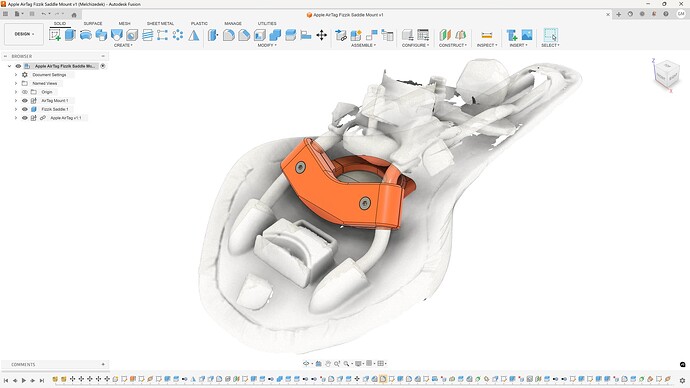Select the Thread coil tool
Screen dimensions: 690x388
tap(147, 35)
